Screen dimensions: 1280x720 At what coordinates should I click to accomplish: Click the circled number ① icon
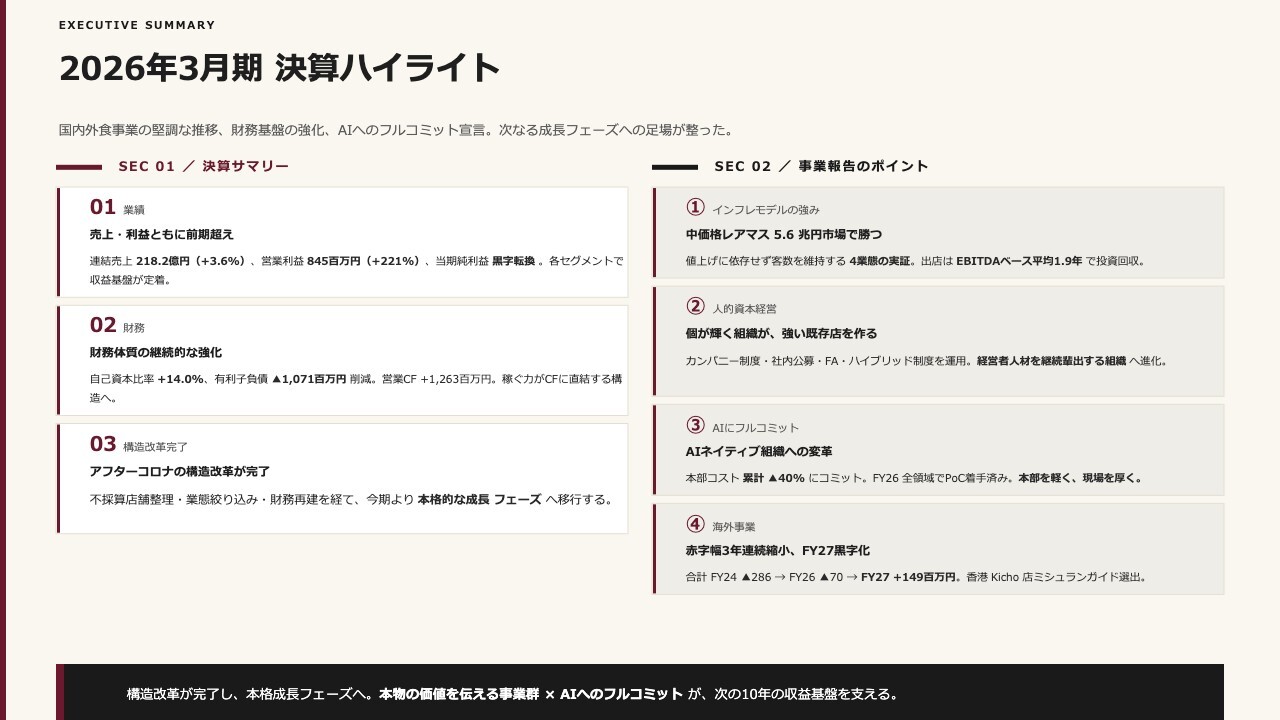click(695, 207)
